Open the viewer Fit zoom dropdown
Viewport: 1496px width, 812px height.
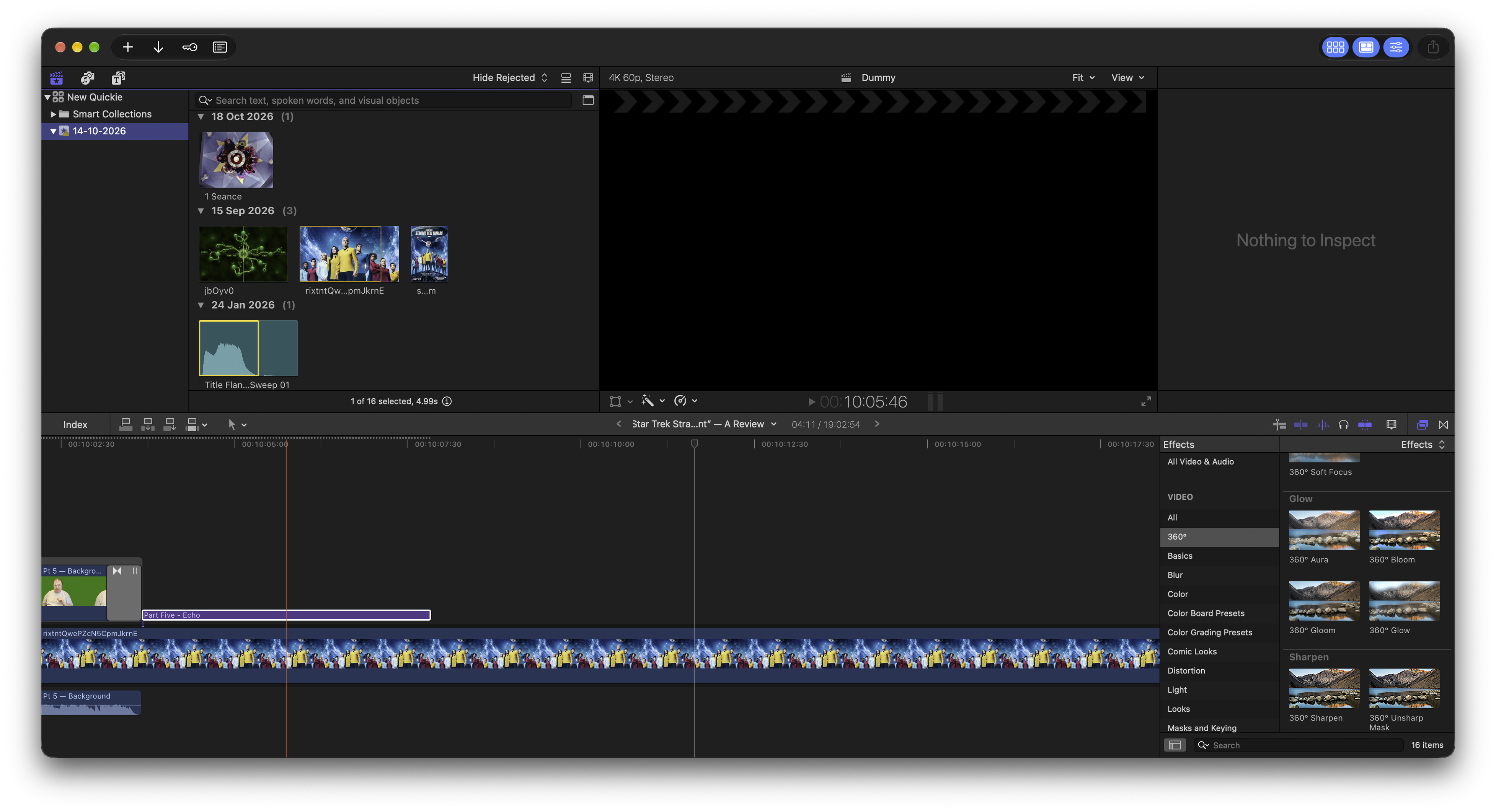(x=1083, y=77)
